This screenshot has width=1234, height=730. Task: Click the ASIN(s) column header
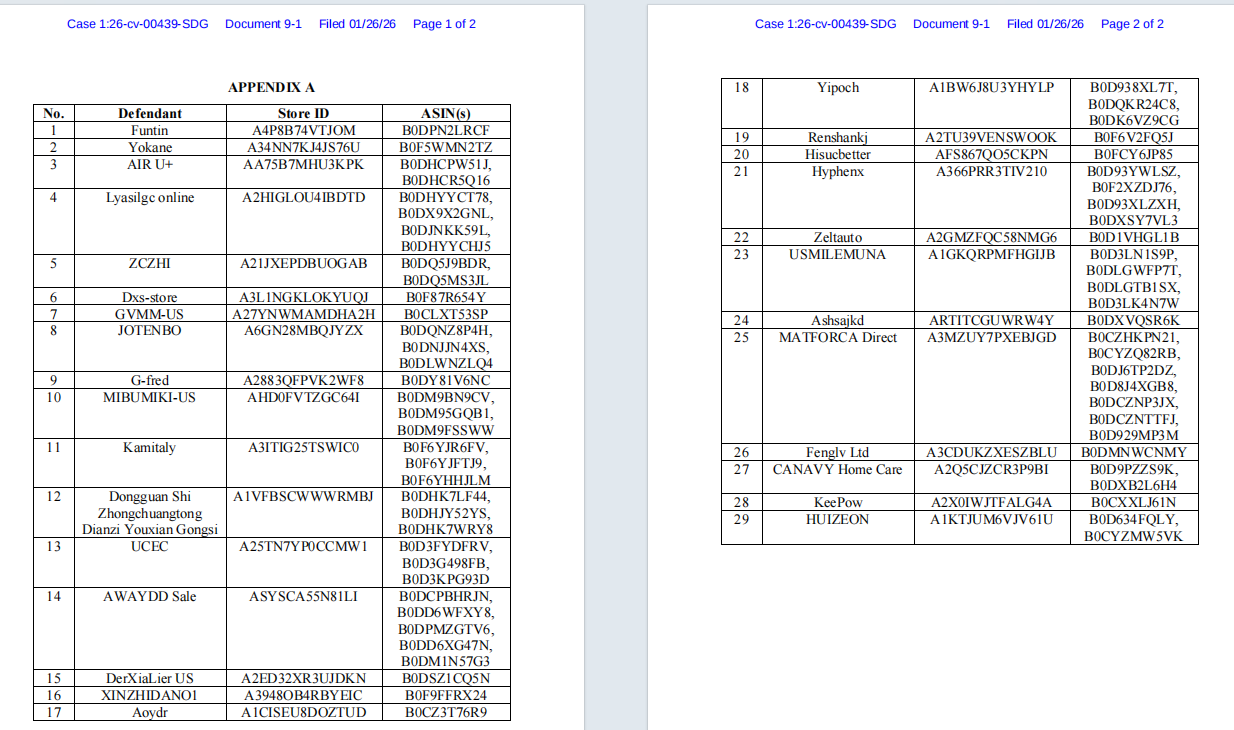[x=446, y=113]
